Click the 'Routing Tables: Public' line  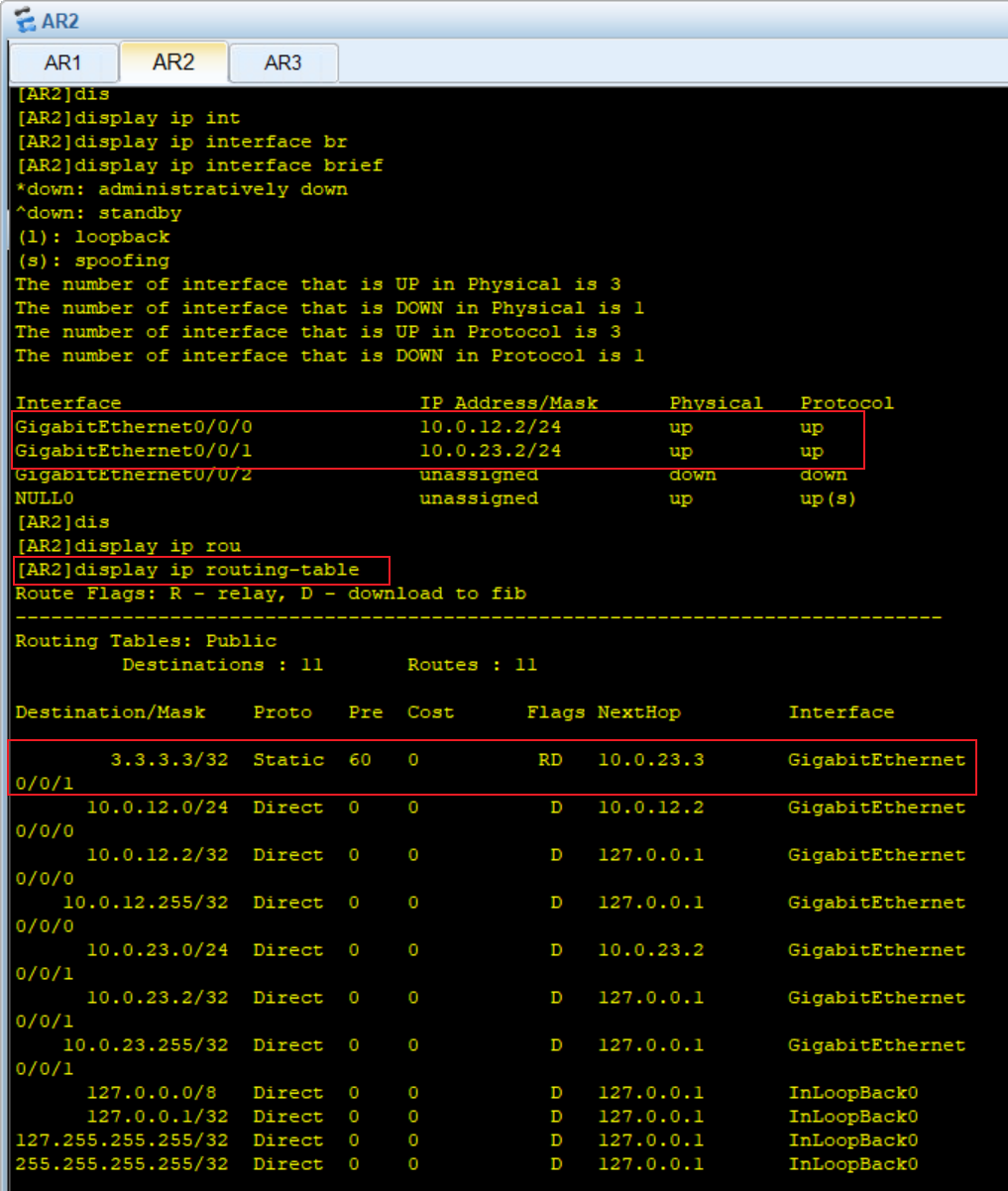point(146,641)
